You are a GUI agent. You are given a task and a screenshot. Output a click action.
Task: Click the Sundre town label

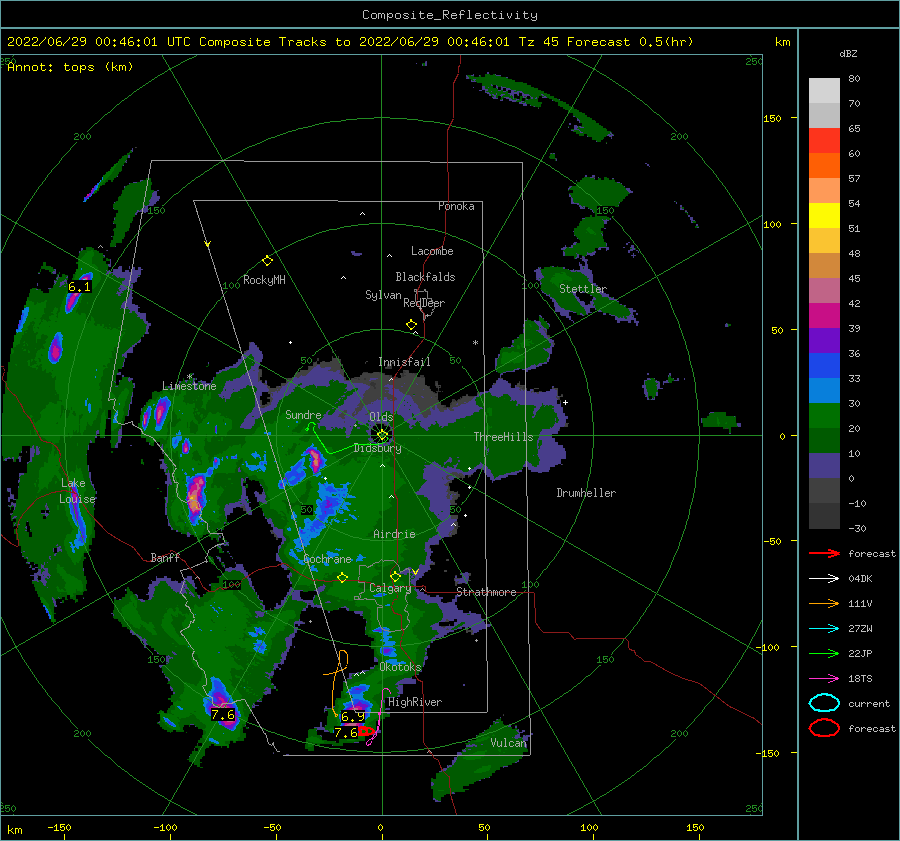(x=303, y=414)
